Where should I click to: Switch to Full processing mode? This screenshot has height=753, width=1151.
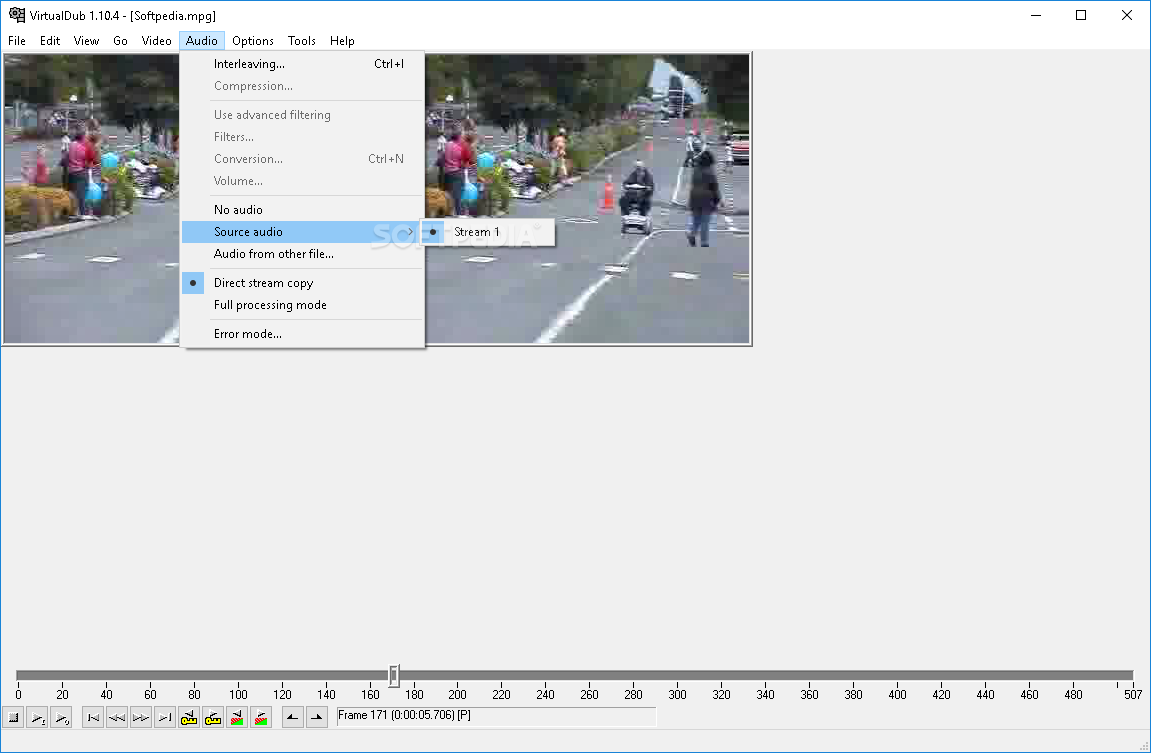(x=302, y=305)
